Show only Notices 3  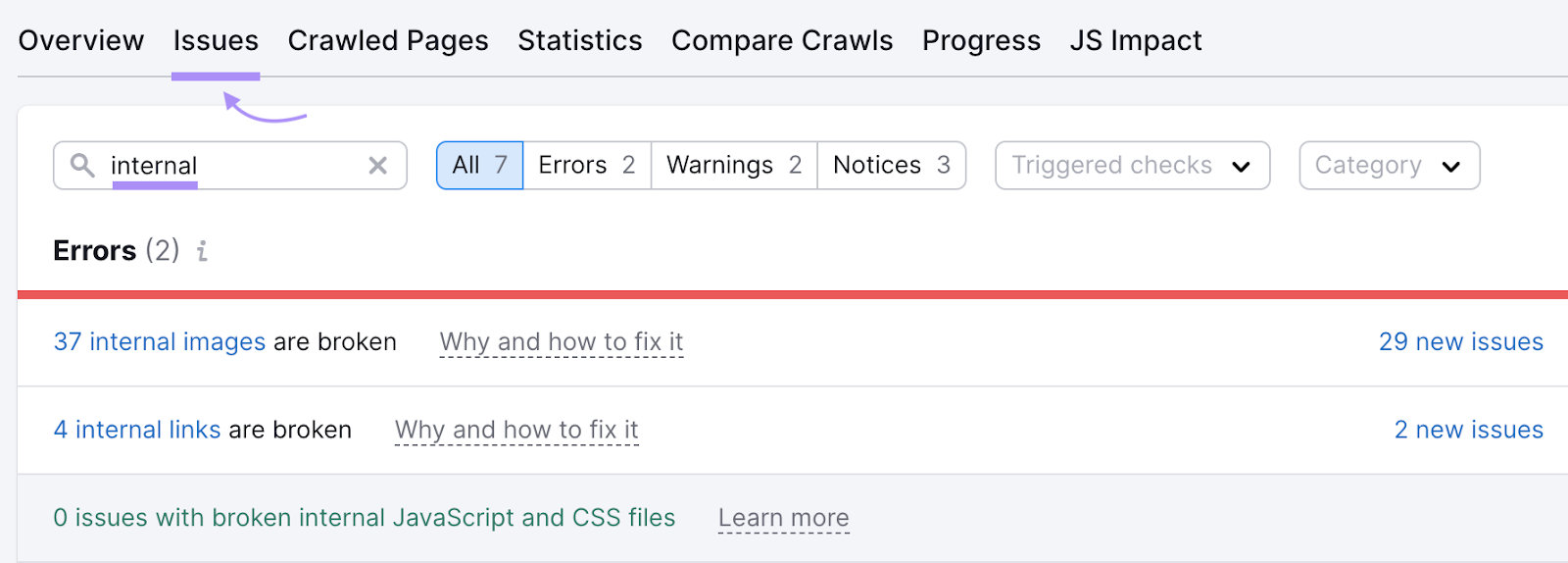(891, 165)
